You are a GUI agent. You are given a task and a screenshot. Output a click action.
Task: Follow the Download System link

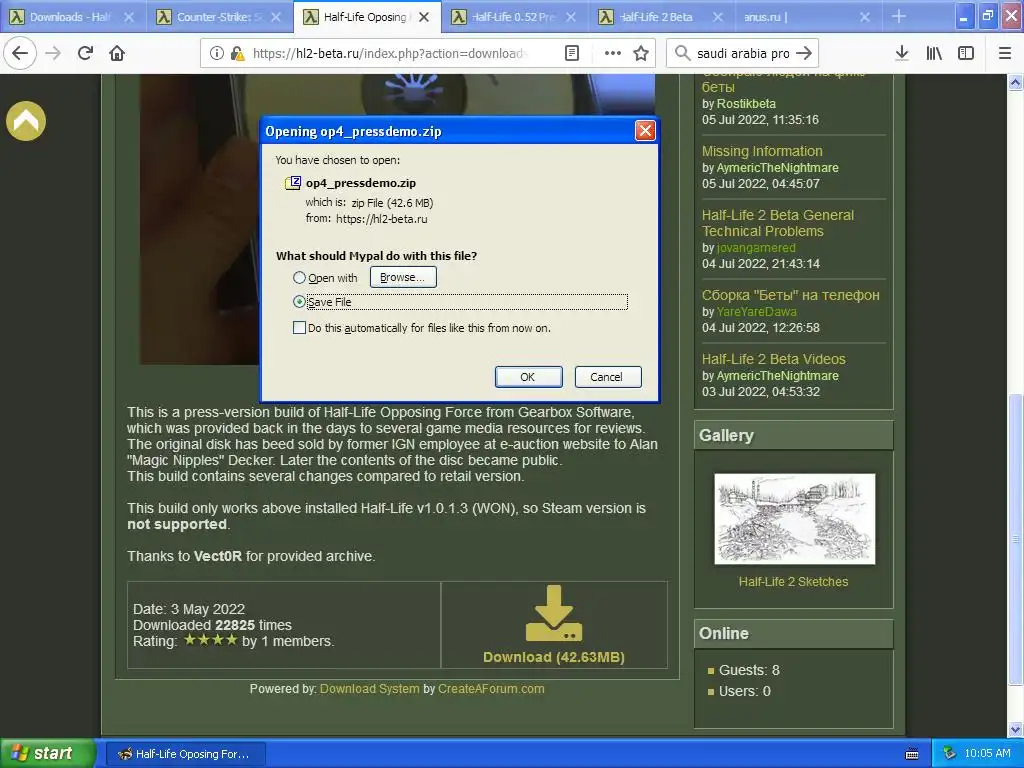[370, 688]
